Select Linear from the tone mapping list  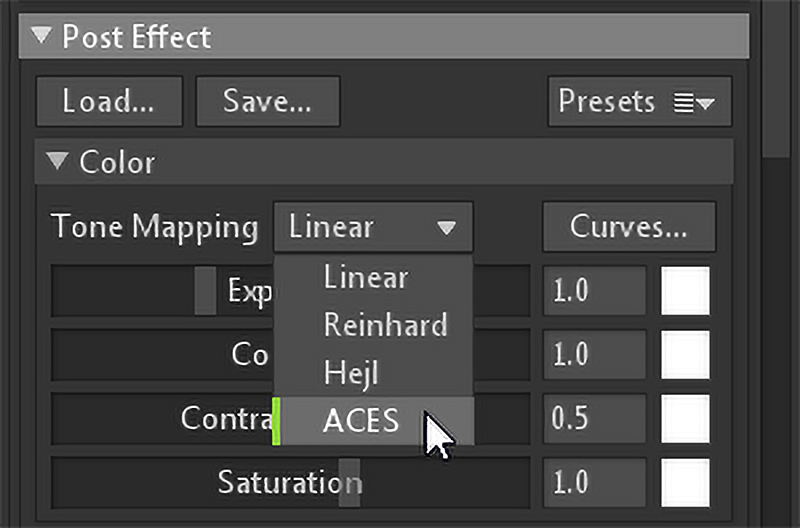coord(366,277)
